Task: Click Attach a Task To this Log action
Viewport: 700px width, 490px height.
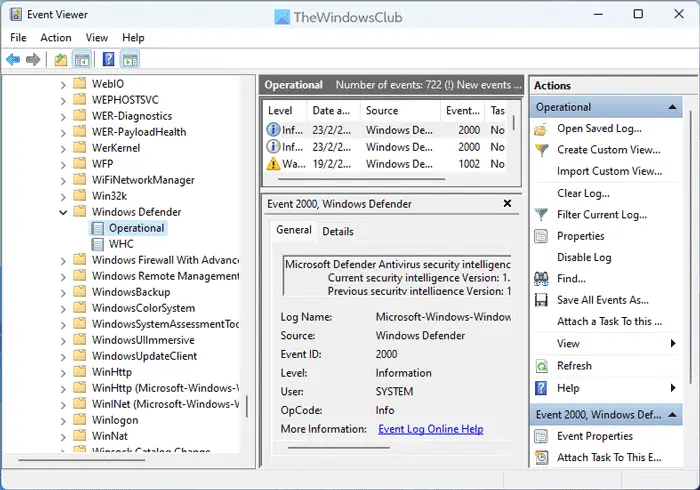Action: pos(609,321)
